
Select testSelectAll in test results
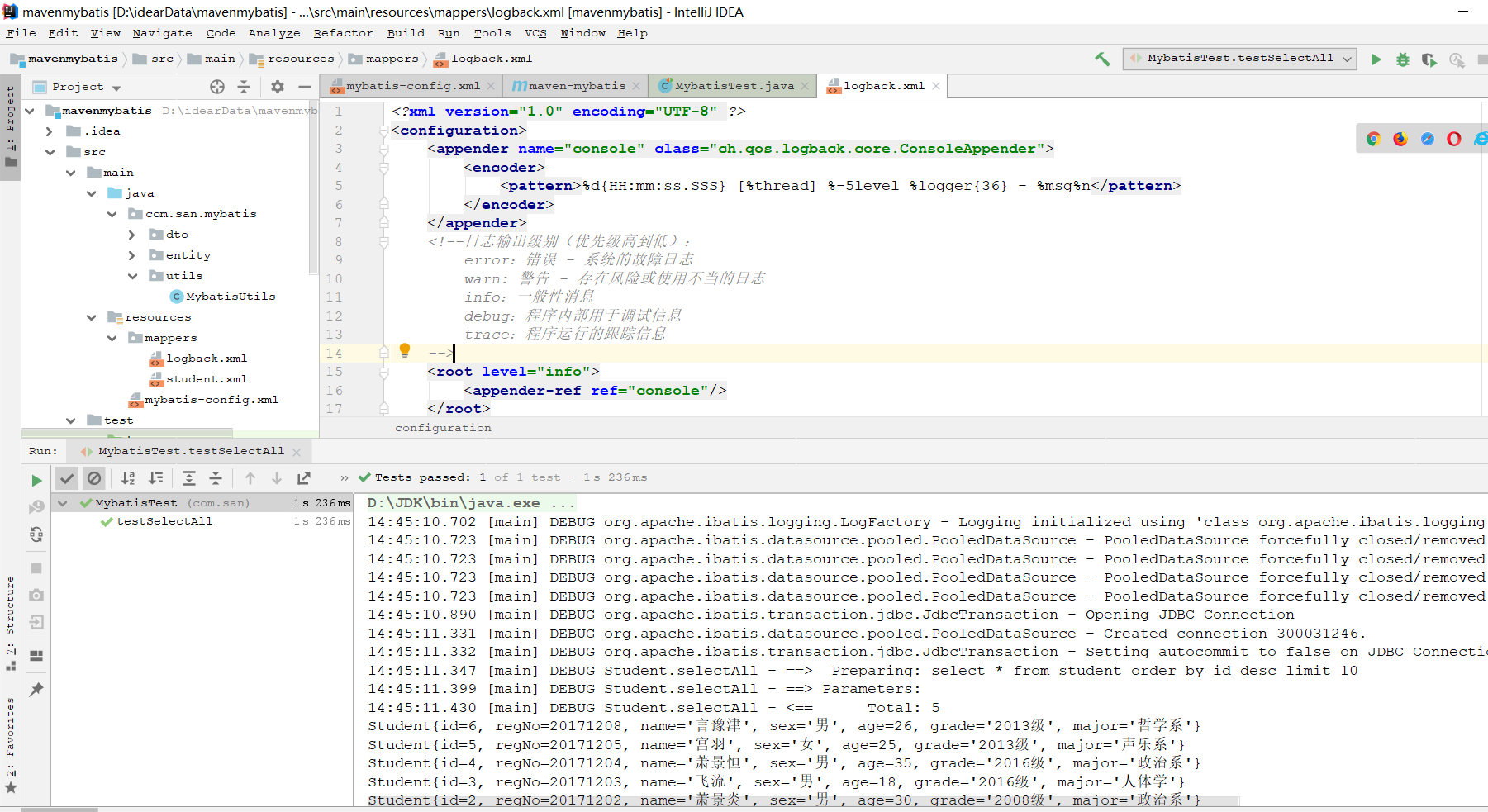[164, 521]
